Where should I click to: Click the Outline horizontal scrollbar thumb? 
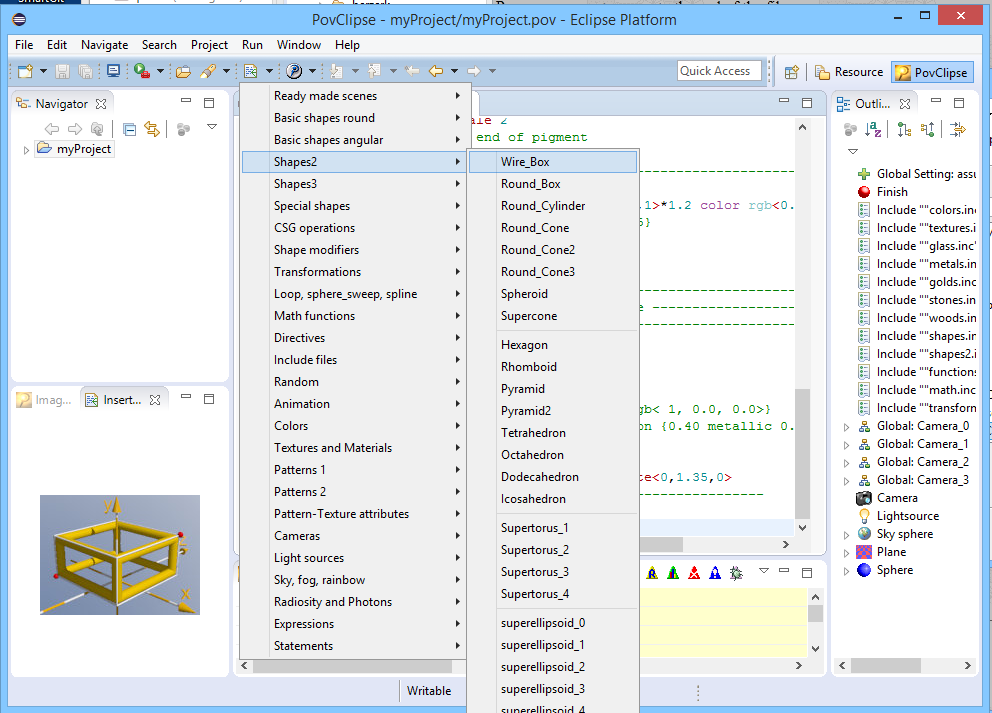click(x=886, y=666)
